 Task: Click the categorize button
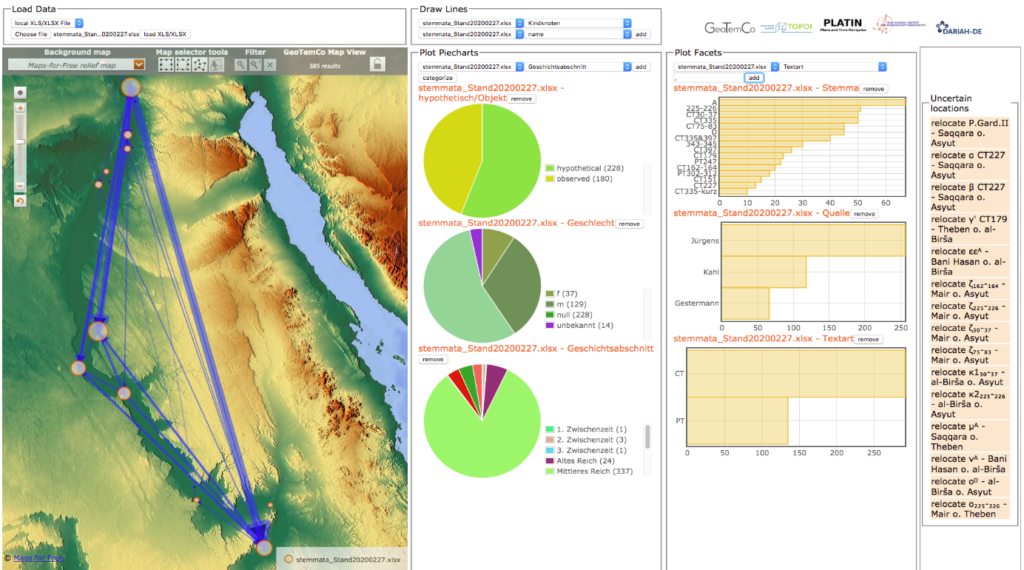coord(438,78)
